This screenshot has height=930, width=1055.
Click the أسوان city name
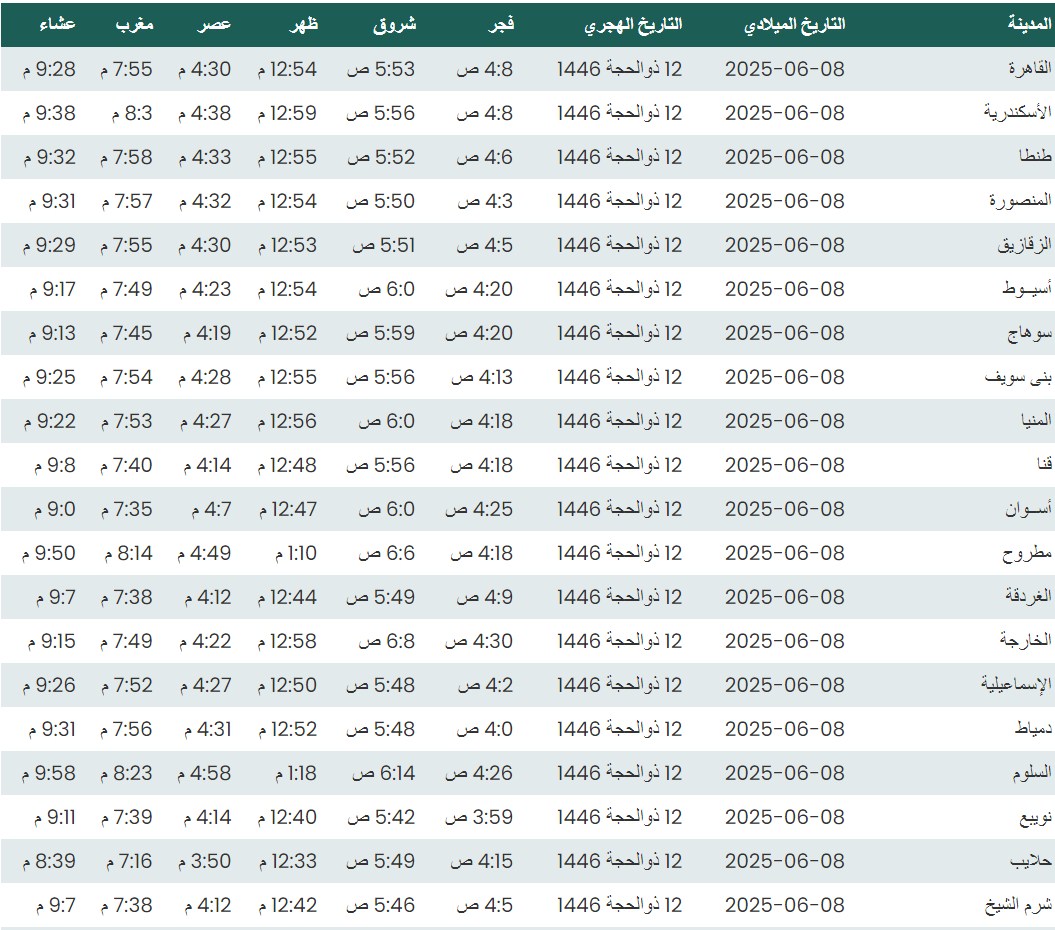pyautogui.click(x=1029, y=509)
